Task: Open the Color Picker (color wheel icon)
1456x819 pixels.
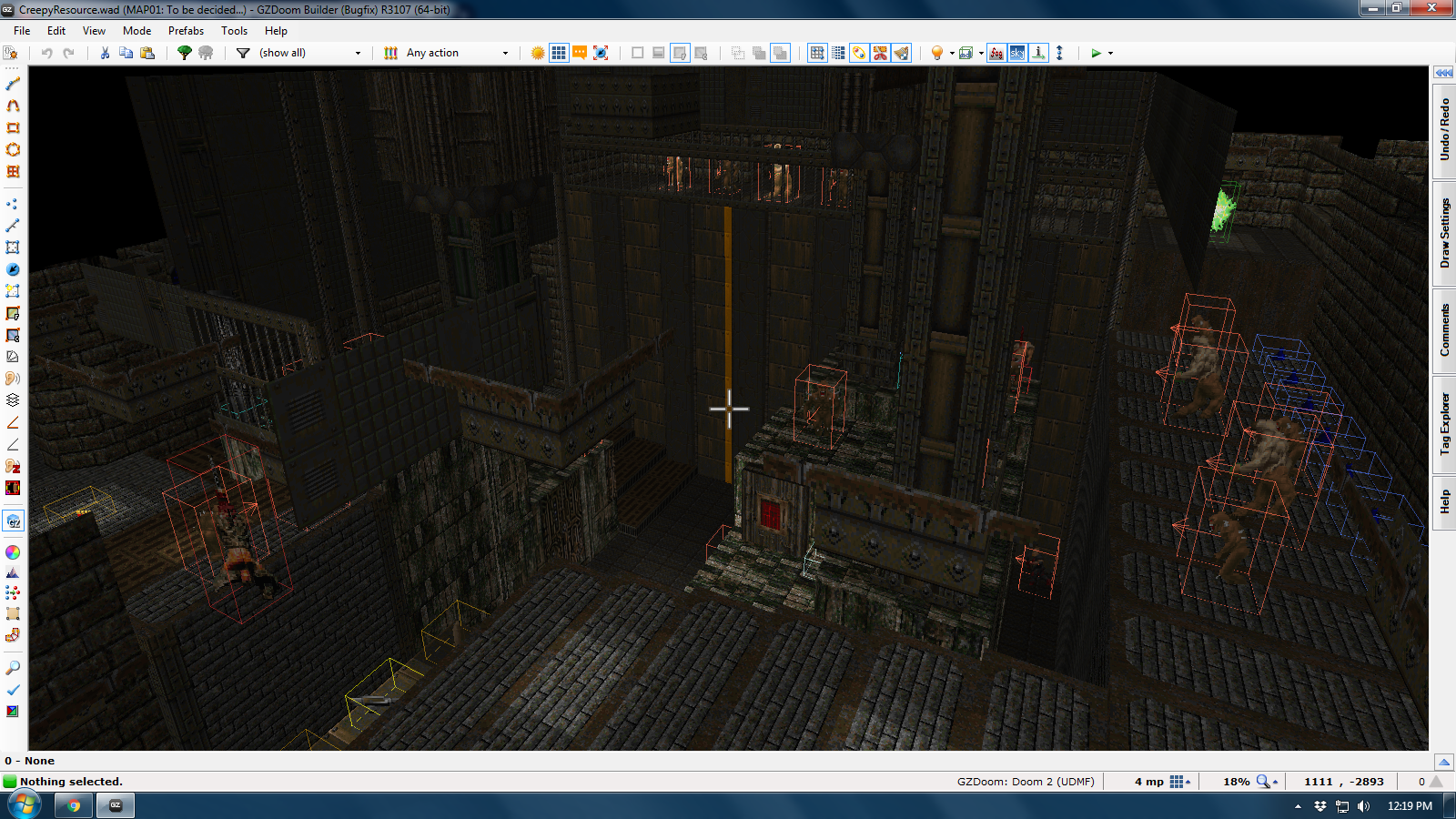Action: pyautogui.click(x=13, y=552)
